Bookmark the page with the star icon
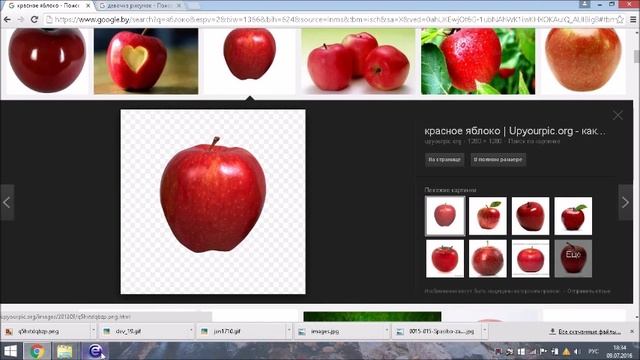The height and width of the screenshot is (360, 640). (620, 19)
